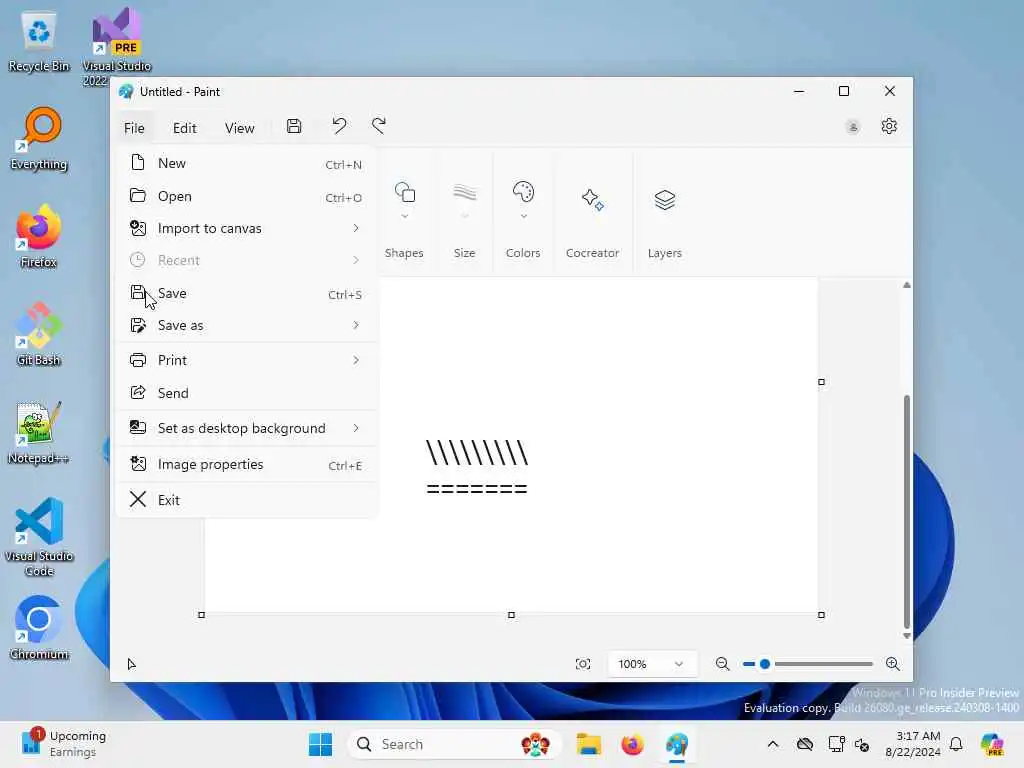Open Recycle Bin desktop icon
Screen dimensions: 1024x768
coord(39,42)
